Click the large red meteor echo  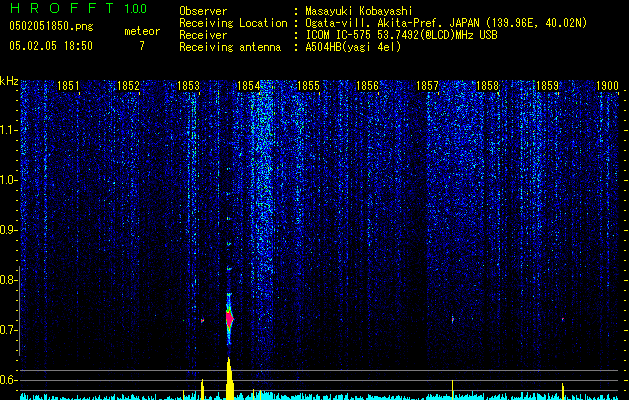tap(229, 319)
